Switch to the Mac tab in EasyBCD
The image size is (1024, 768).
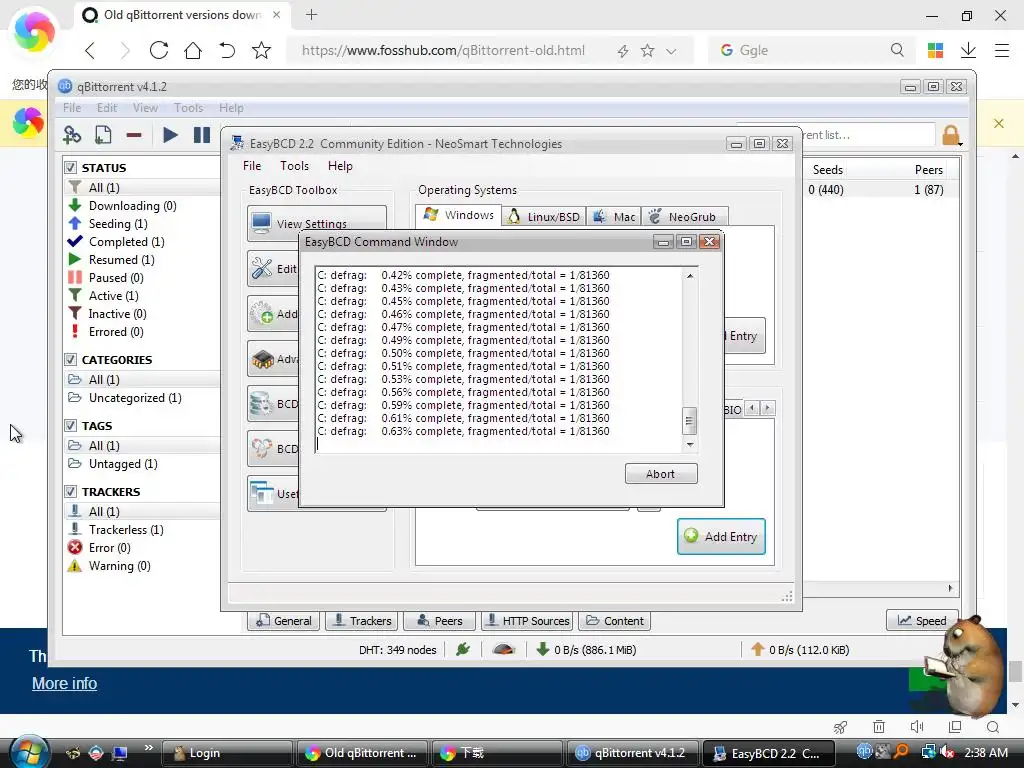[x=614, y=216]
